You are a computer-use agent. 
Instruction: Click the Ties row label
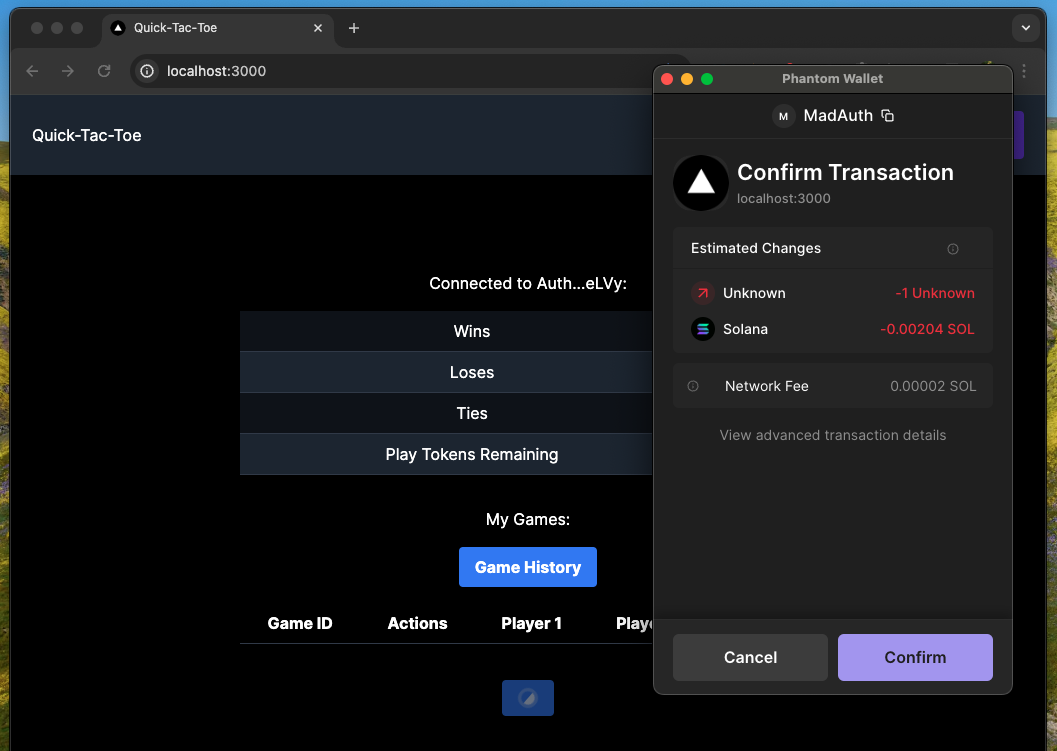(x=472, y=413)
